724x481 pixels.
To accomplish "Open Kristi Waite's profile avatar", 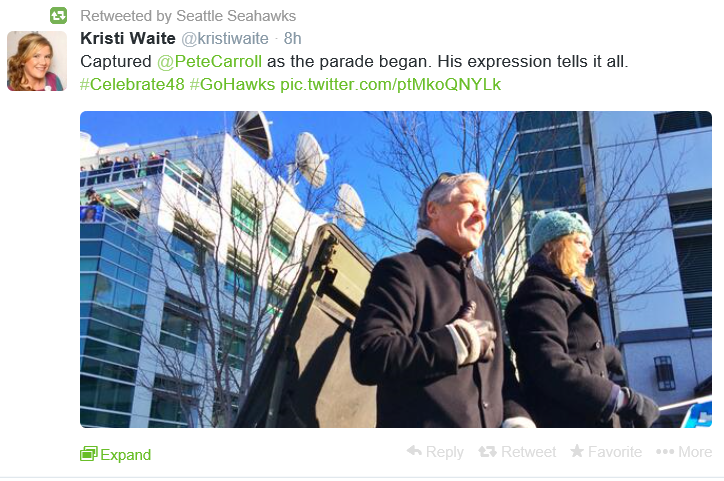I will pyautogui.click(x=37, y=61).
